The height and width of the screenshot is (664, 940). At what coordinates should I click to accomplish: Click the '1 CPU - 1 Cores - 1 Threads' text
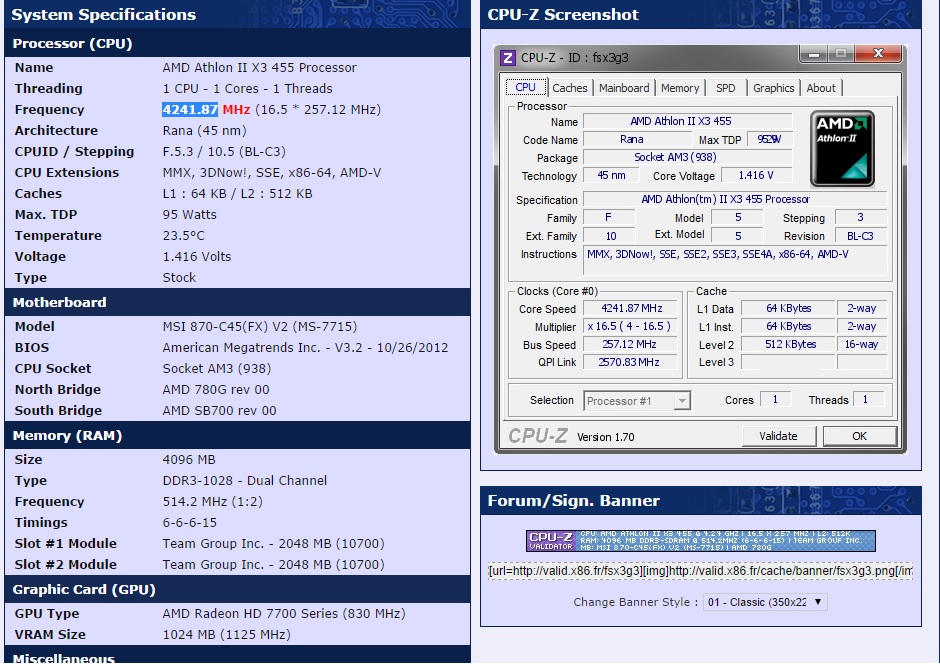[x=247, y=89]
